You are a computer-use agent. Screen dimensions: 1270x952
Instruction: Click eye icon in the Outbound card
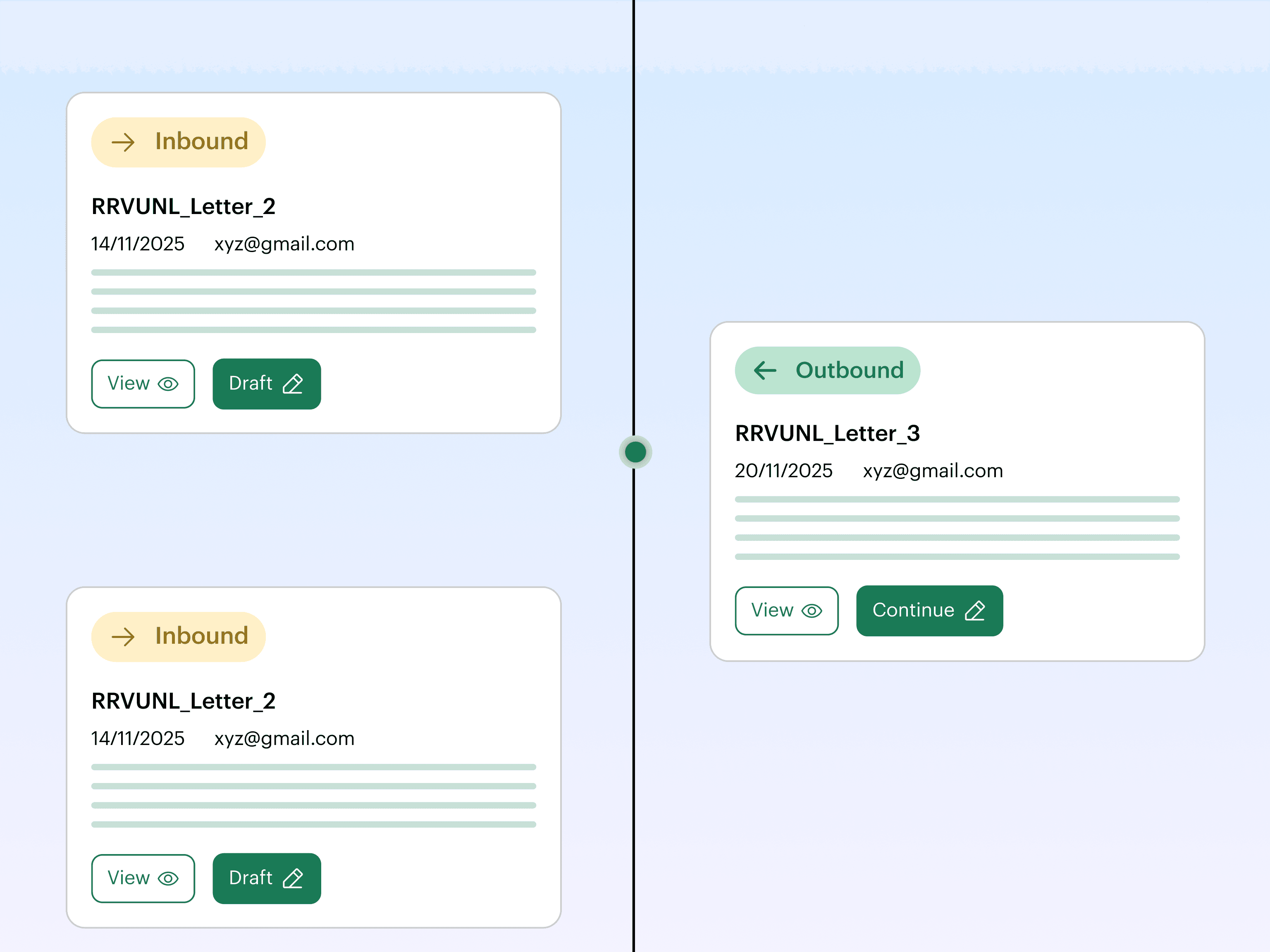811,611
